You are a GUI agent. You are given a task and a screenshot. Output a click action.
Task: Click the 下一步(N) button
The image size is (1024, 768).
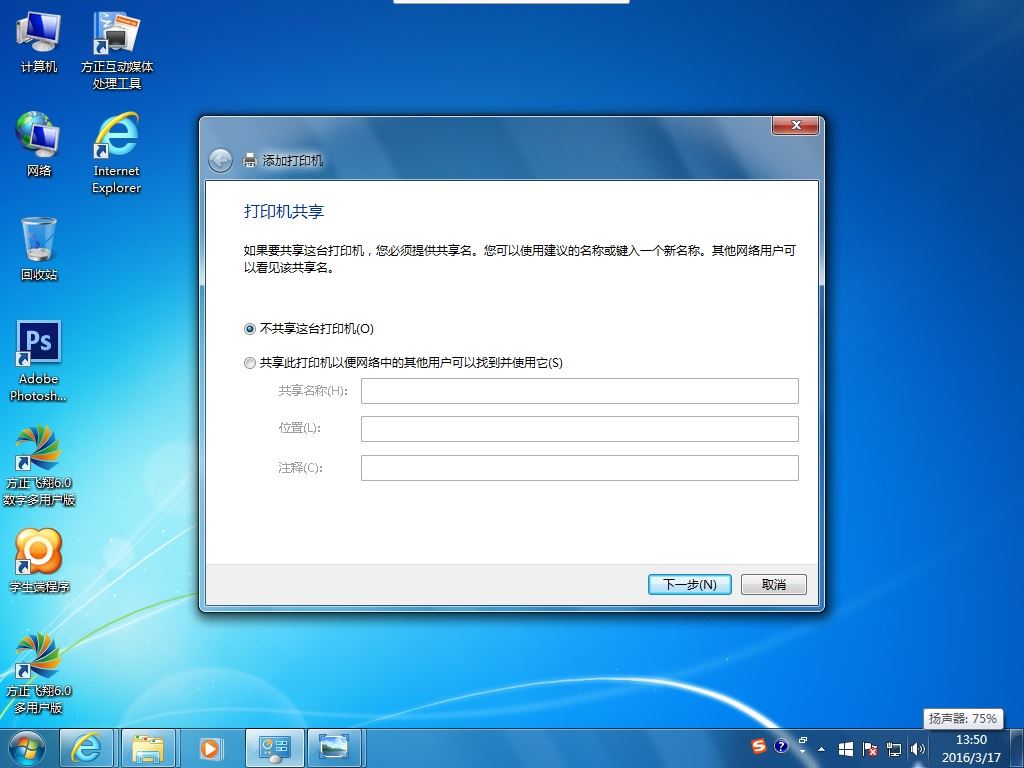coord(690,584)
